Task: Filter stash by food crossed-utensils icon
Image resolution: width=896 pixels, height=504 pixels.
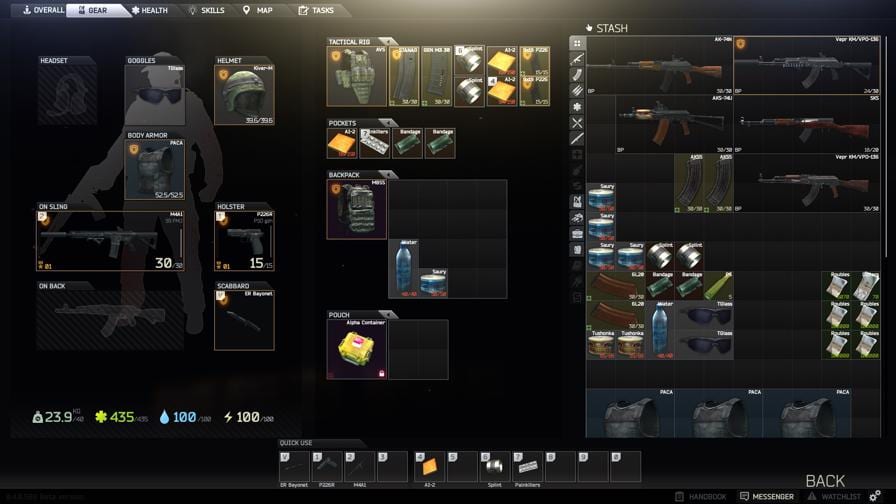Action: pyautogui.click(x=577, y=123)
